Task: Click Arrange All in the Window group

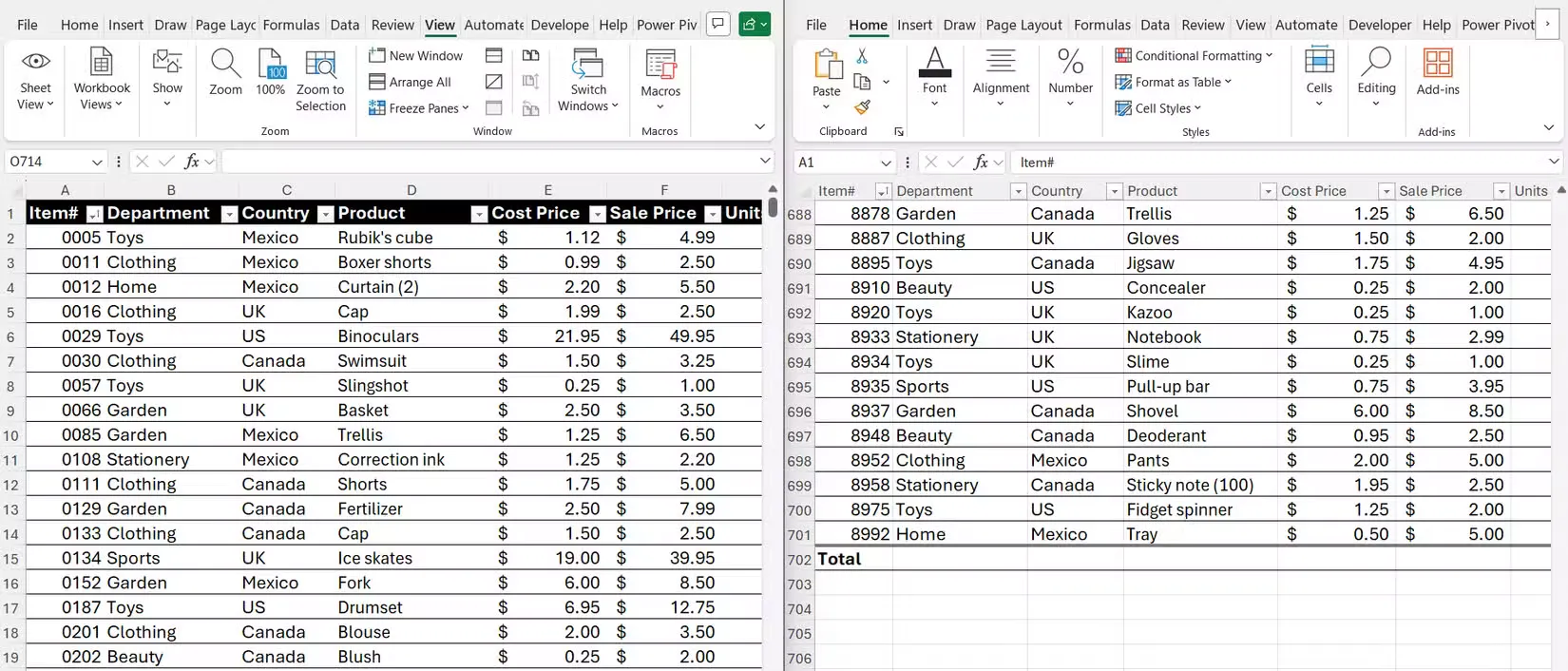Action: [410, 82]
